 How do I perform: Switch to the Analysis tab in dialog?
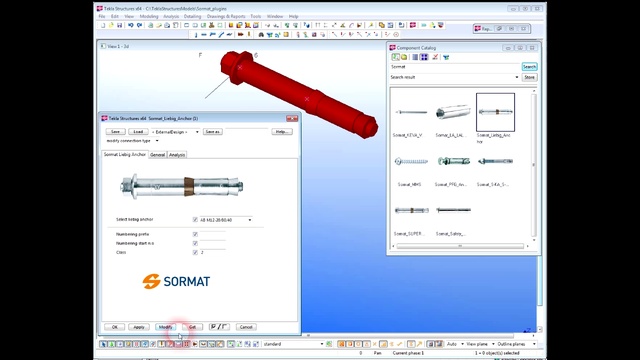[177, 155]
